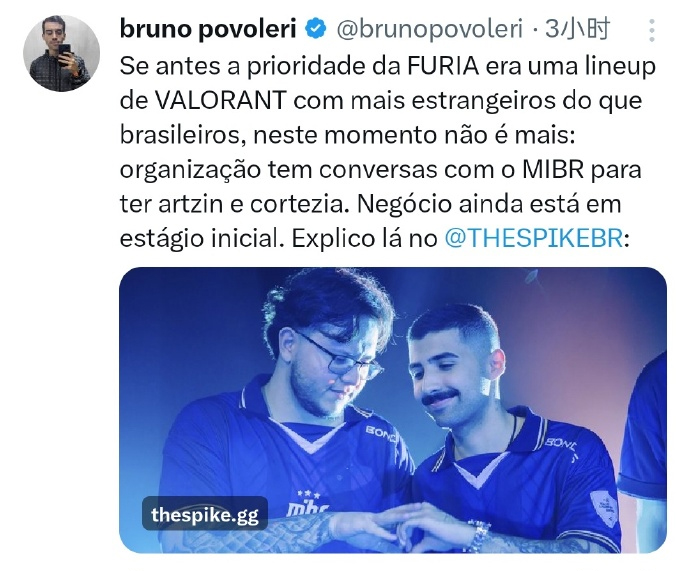
Task: Click the MIBR logo on the jersey
Action: (x=307, y=506)
